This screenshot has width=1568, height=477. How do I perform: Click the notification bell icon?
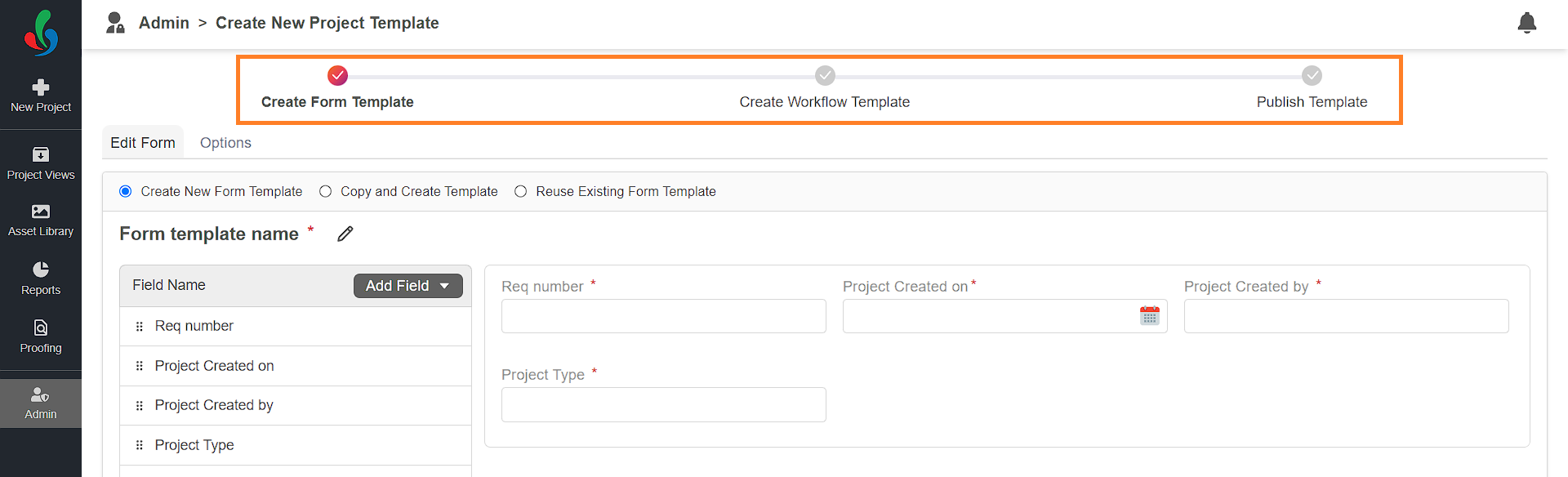point(1526,23)
